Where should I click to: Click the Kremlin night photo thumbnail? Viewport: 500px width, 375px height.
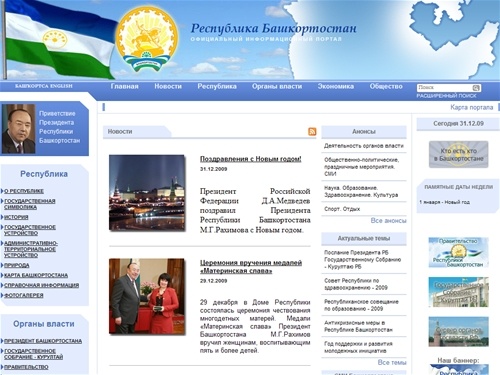tap(147, 192)
